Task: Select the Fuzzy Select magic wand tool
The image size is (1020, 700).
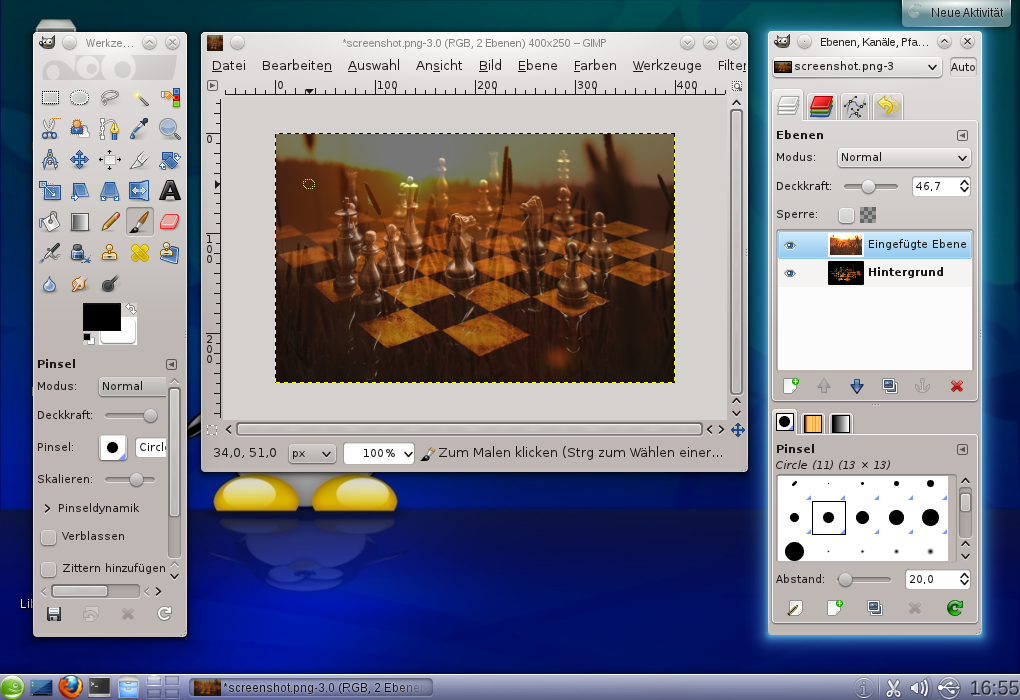Action: pos(140,98)
